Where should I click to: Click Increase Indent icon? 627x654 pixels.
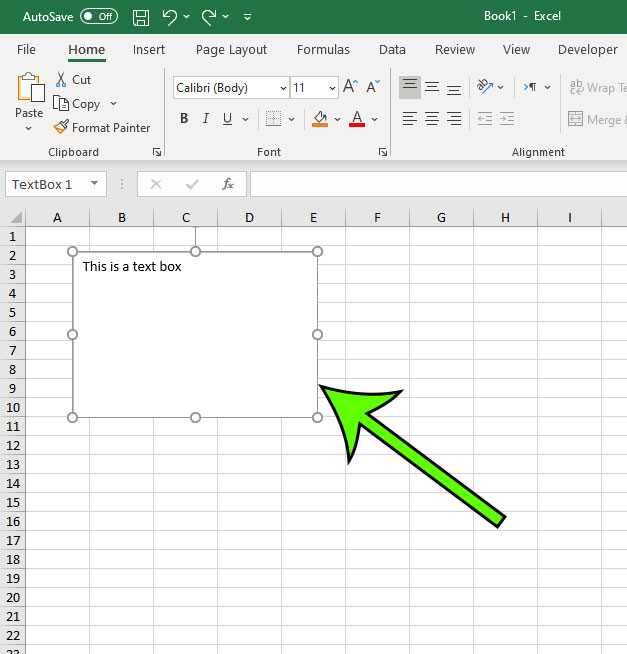tap(507, 119)
